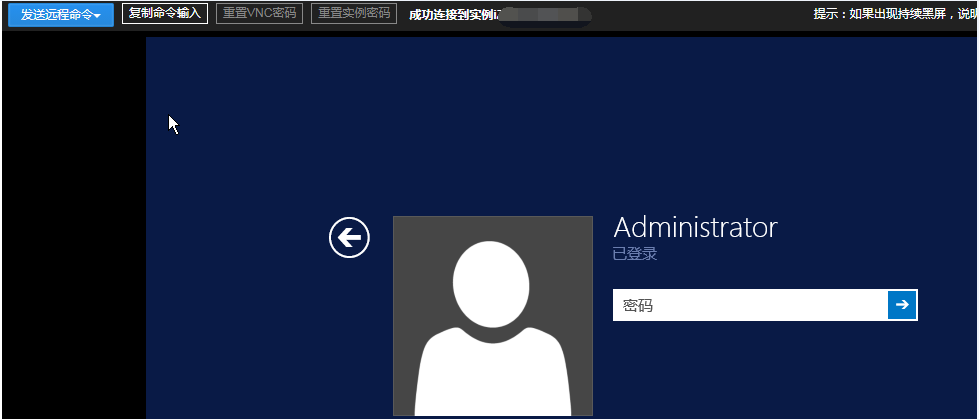Screen dimensions: 979x419
Task: Click the 成功连接到实例 status message
Action: pos(453,14)
